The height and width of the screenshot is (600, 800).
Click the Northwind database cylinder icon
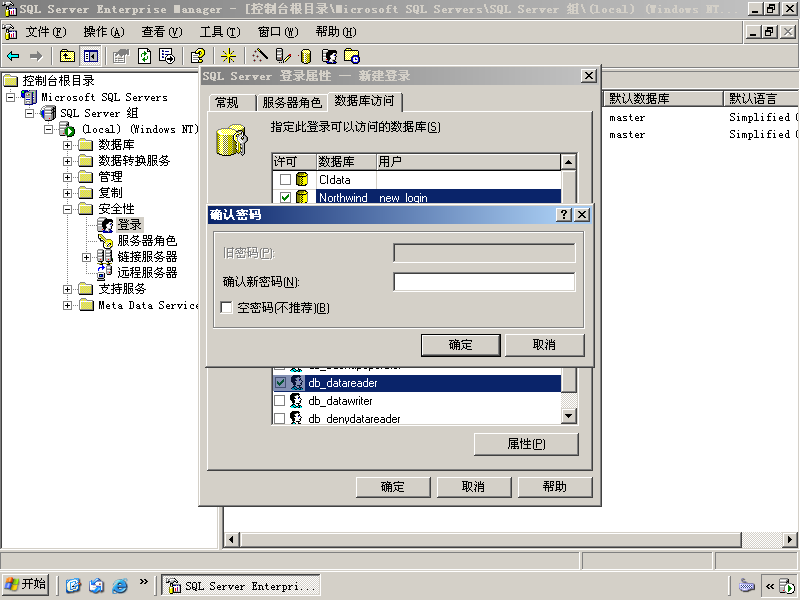click(x=302, y=197)
